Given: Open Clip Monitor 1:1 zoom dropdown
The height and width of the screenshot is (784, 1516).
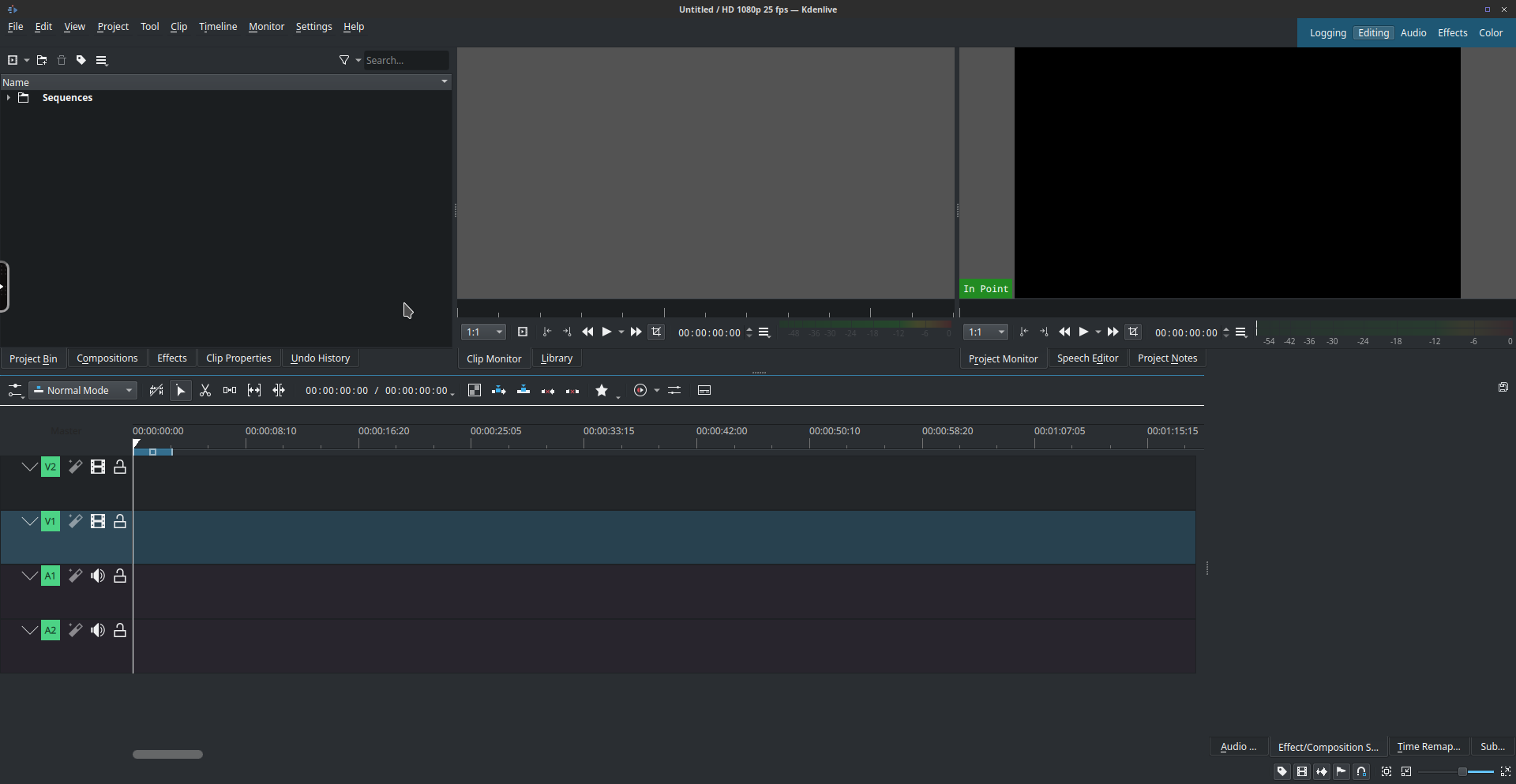Looking at the screenshot, I should click(483, 332).
